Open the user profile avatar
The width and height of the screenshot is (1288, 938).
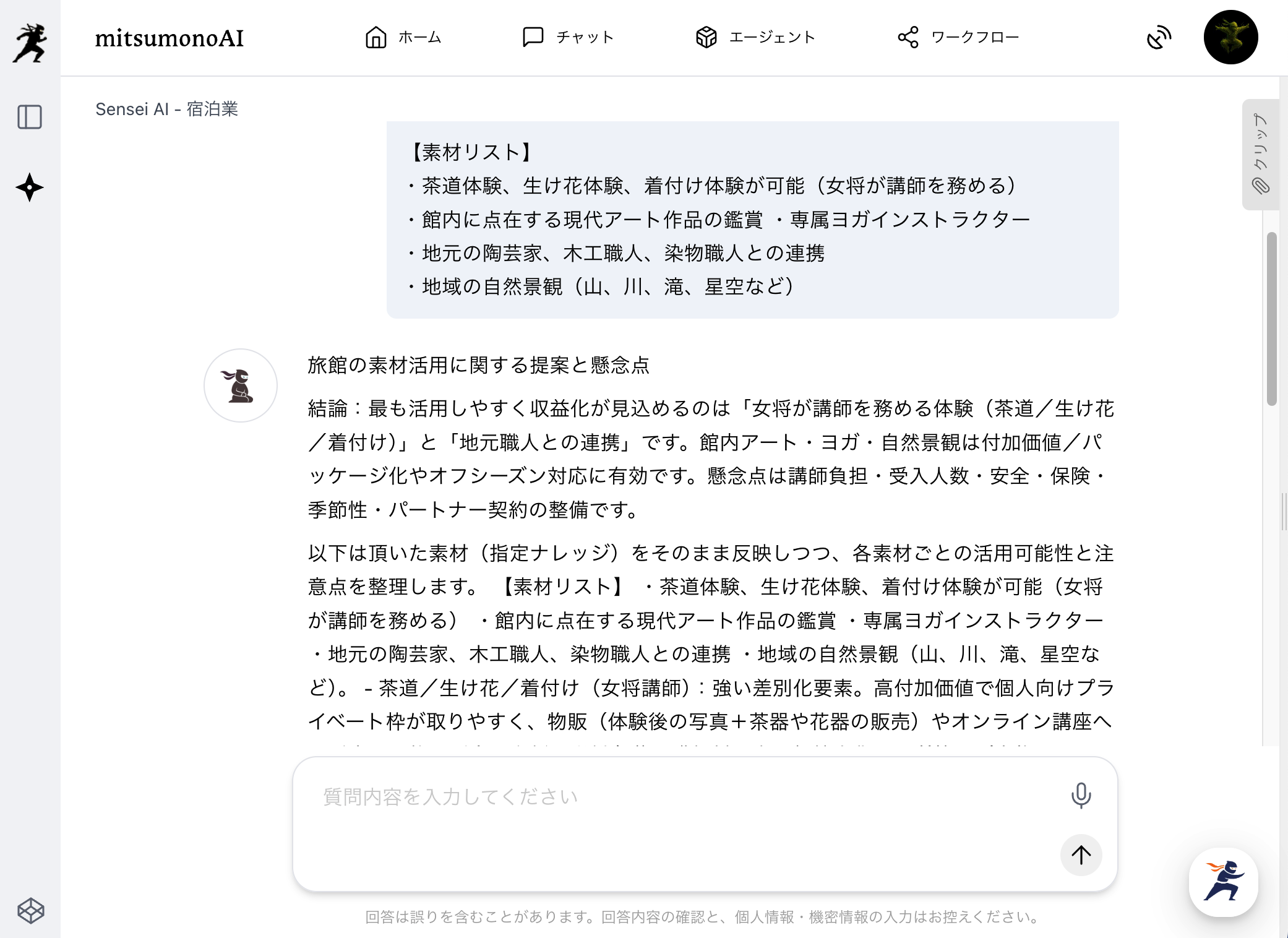(x=1230, y=37)
